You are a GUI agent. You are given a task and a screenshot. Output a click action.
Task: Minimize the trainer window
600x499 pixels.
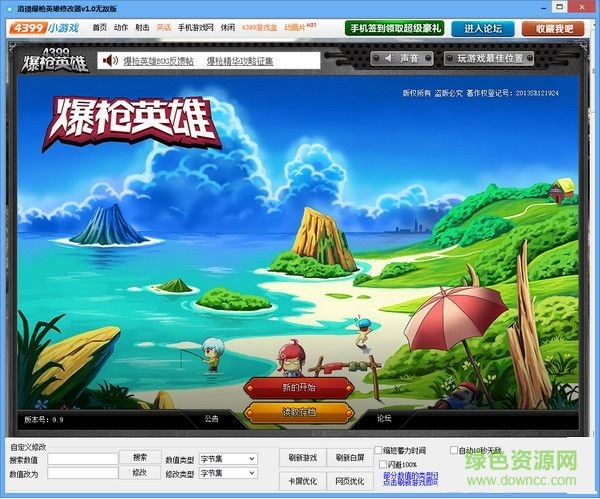tap(544, 8)
